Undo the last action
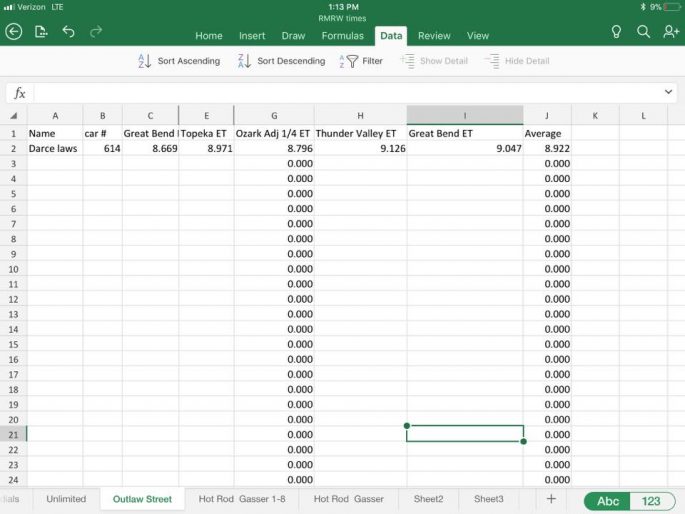 [68, 32]
